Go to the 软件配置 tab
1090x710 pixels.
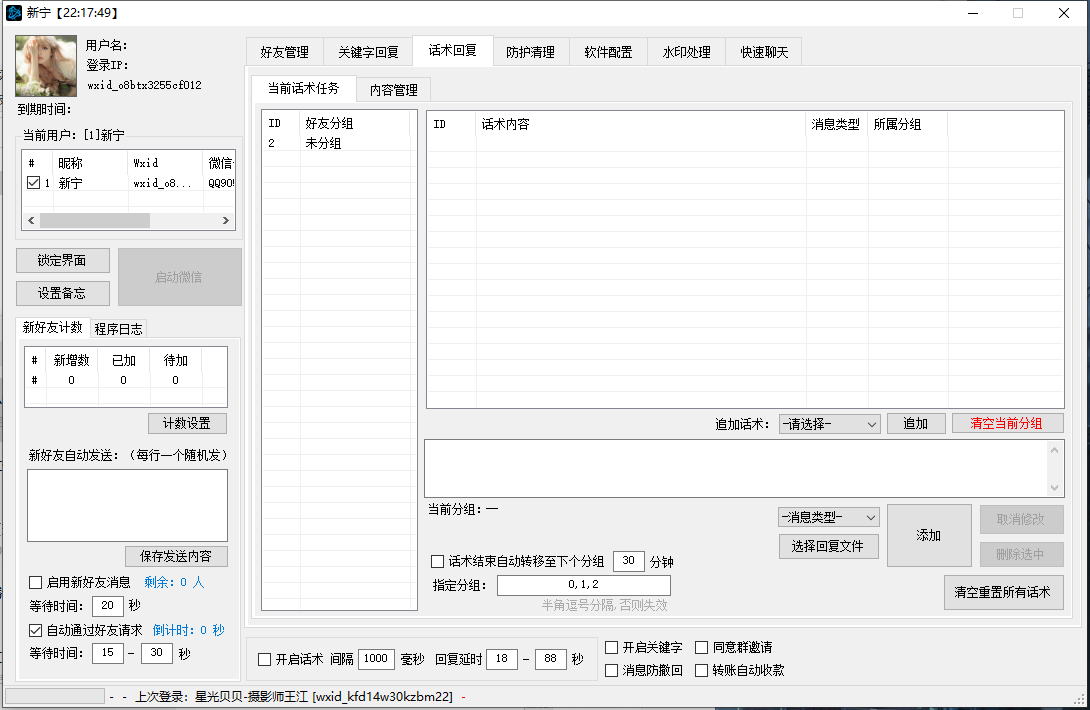pos(608,52)
